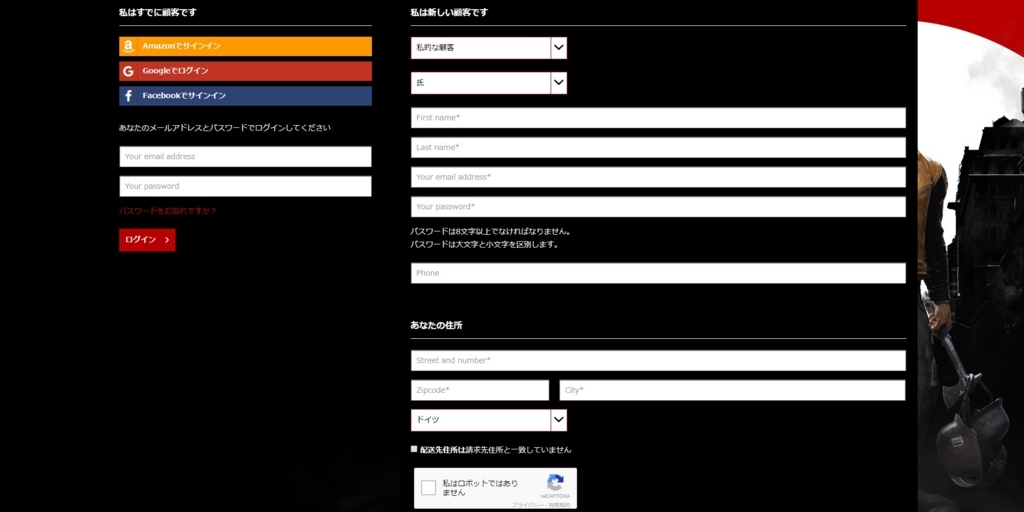This screenshot has width=1024, height=512.
Task: Click the 私はすでに顧客です heading
Action: pos(157,12)
